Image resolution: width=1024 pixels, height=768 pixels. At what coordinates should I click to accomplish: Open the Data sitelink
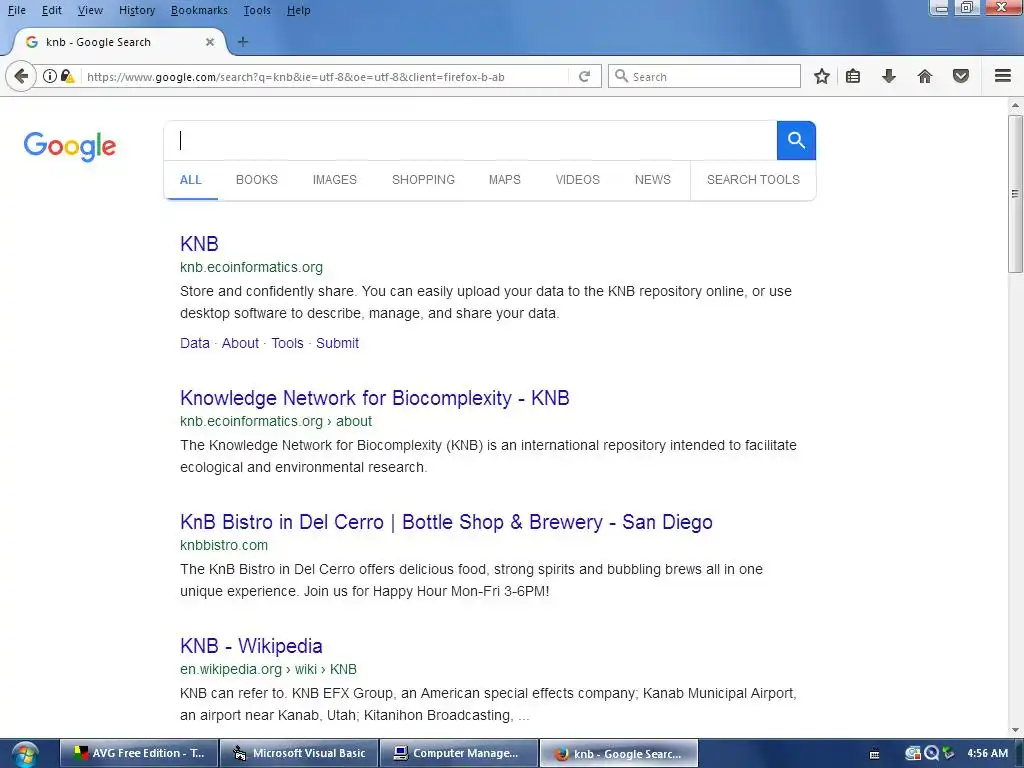pos(195,343)
